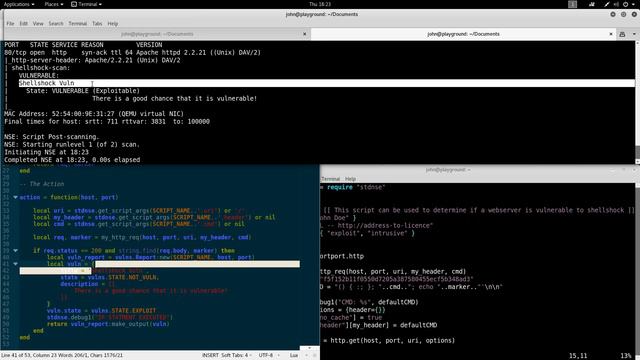
Task: Click the second window's john@playground title bar
Action: (448, 169)
